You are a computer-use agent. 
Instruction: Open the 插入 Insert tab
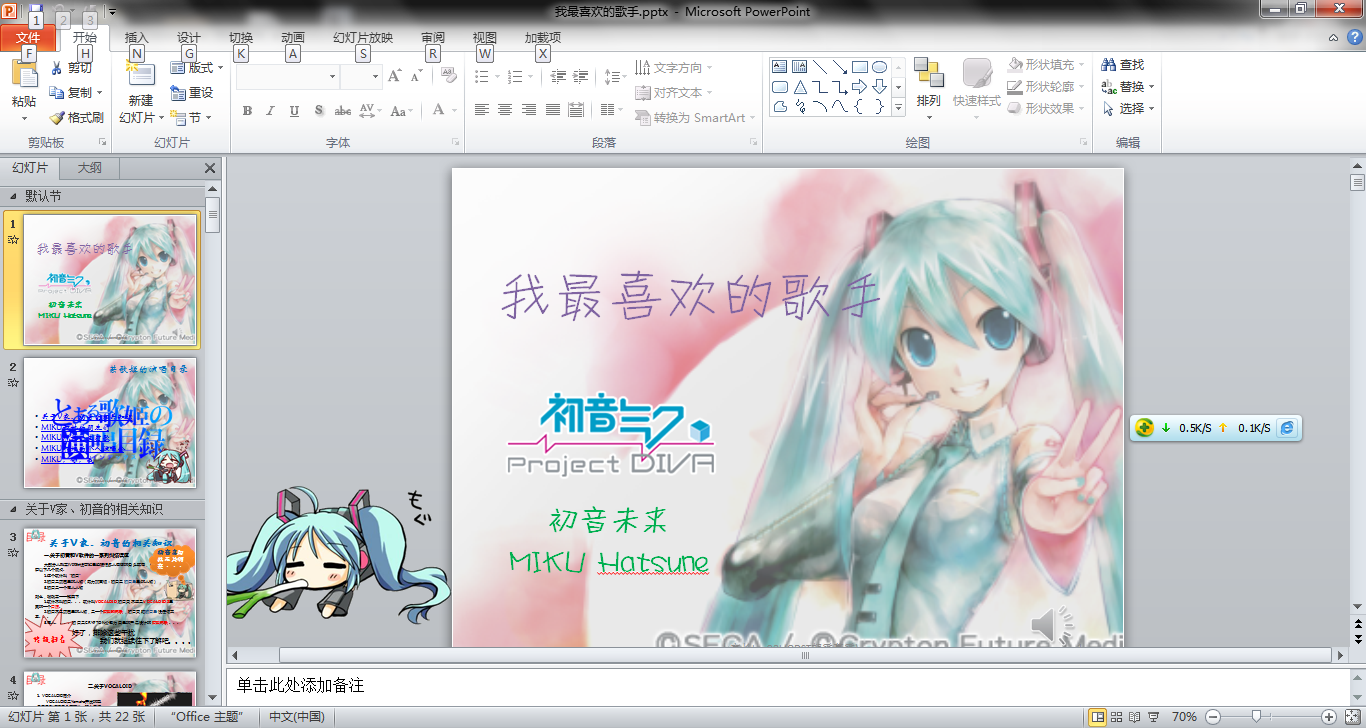tap(137, 38)
